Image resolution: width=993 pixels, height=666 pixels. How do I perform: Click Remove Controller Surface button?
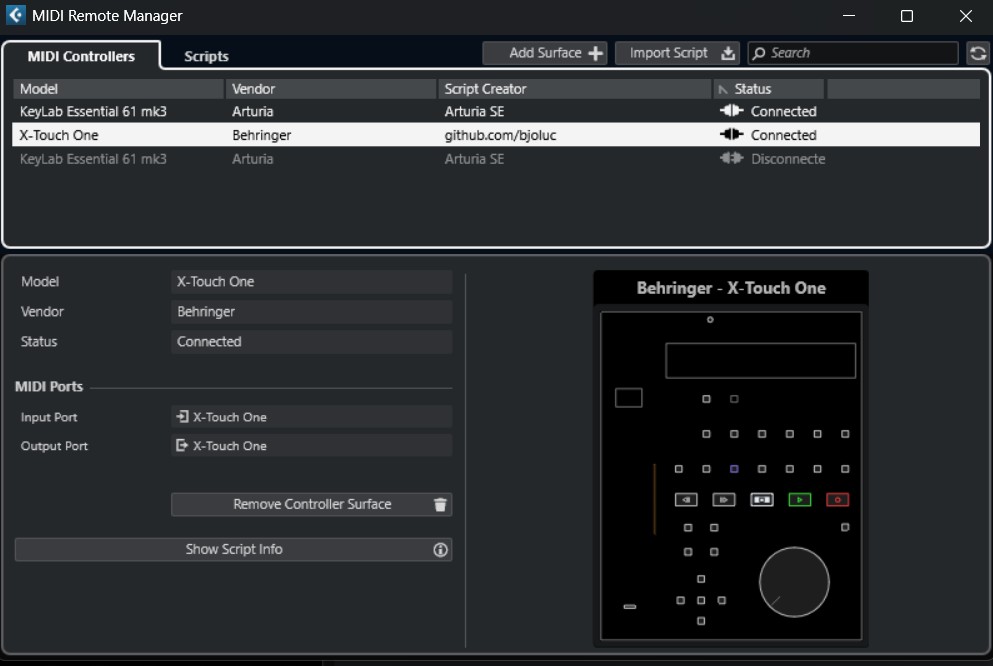click(312, 505)
